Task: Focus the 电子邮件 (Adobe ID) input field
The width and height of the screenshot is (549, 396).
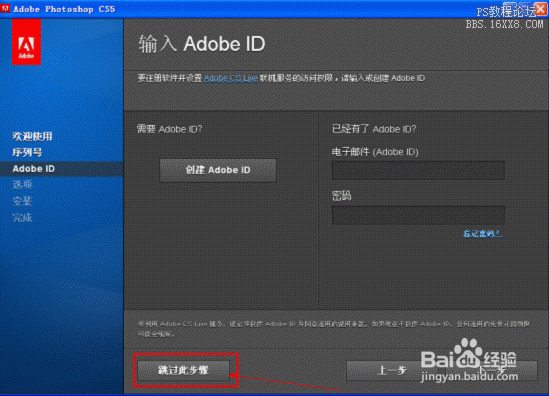Action: click(418, 171)
